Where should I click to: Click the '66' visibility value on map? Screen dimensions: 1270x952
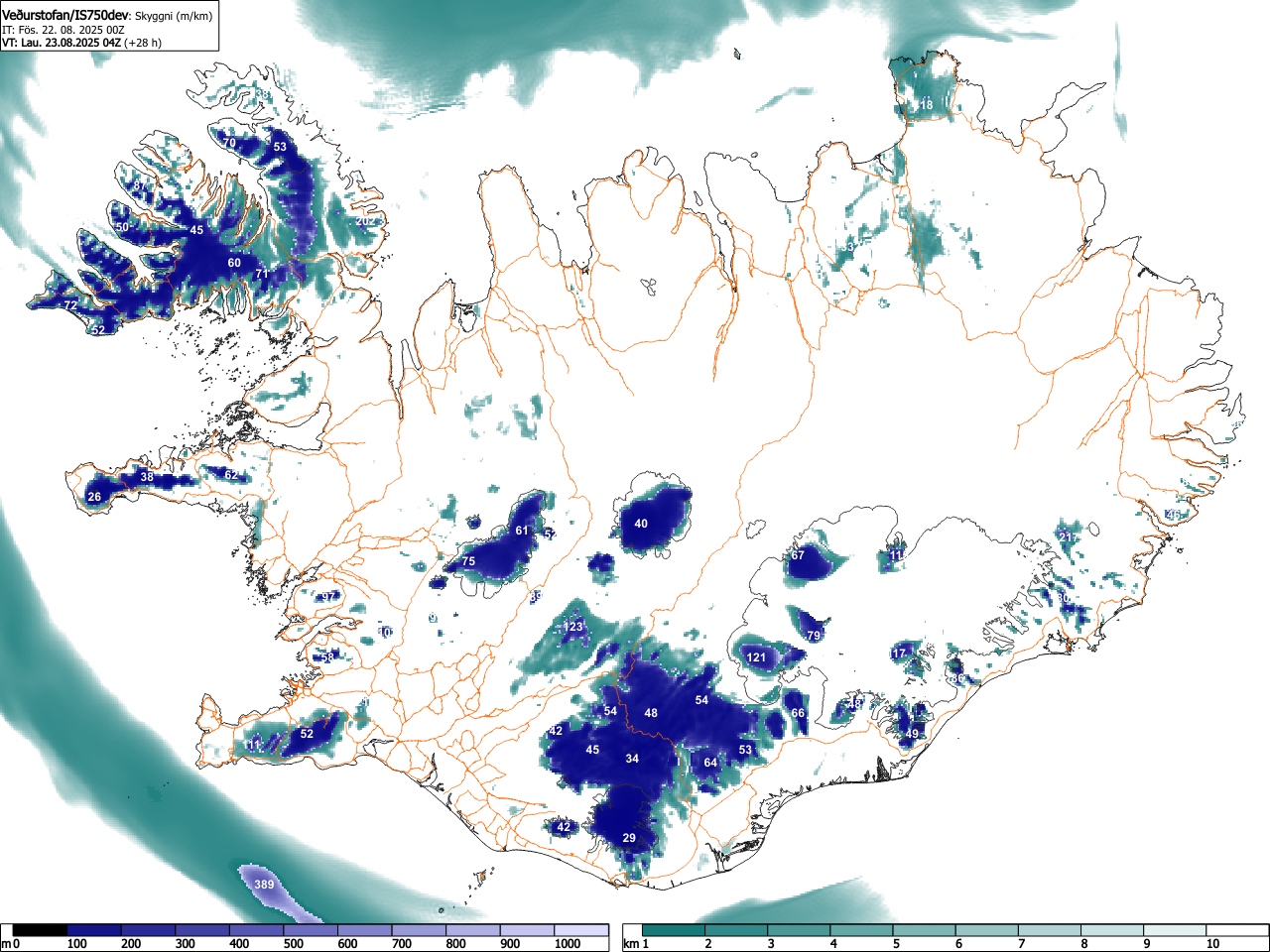798,713
